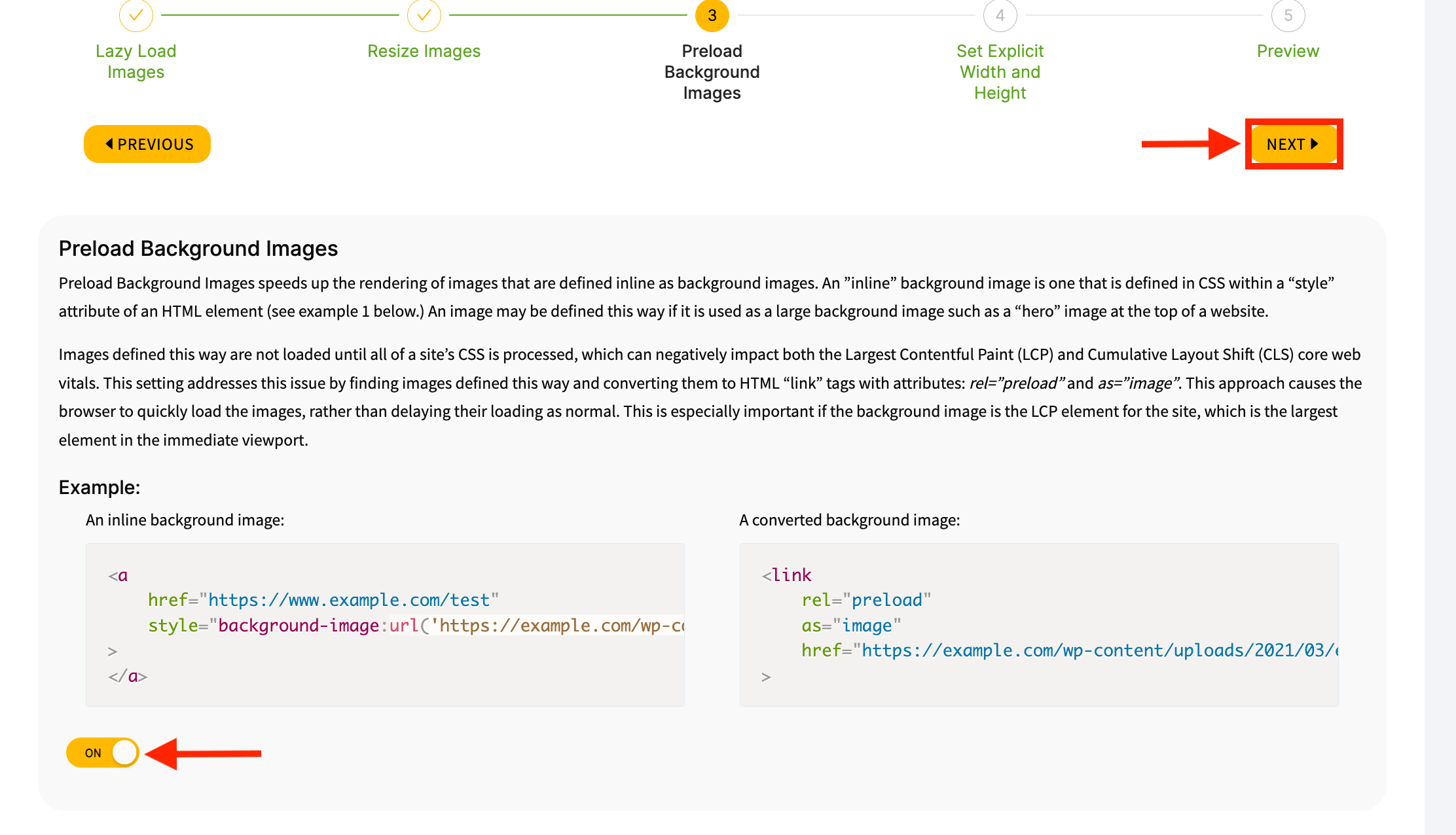This screenshot has width=1456, height=835.
Task: Click the Resize Images step checkmark circle
Action: click(x=424, y=15)
